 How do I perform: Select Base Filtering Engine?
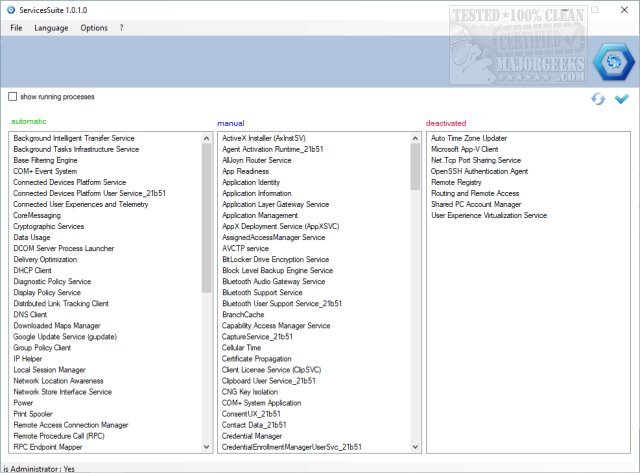(45, 160)
